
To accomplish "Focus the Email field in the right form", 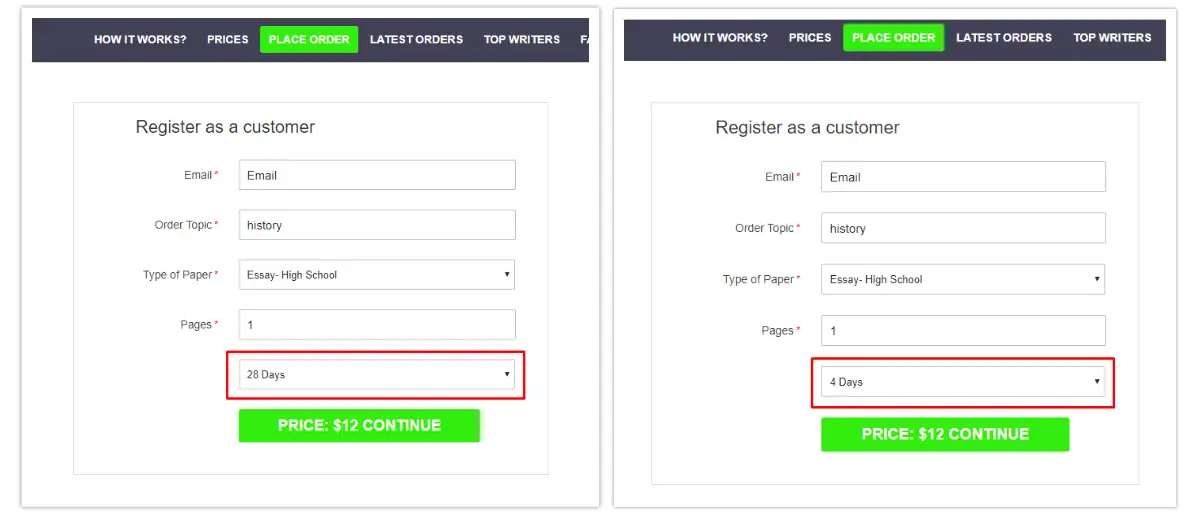I will 962,177.
